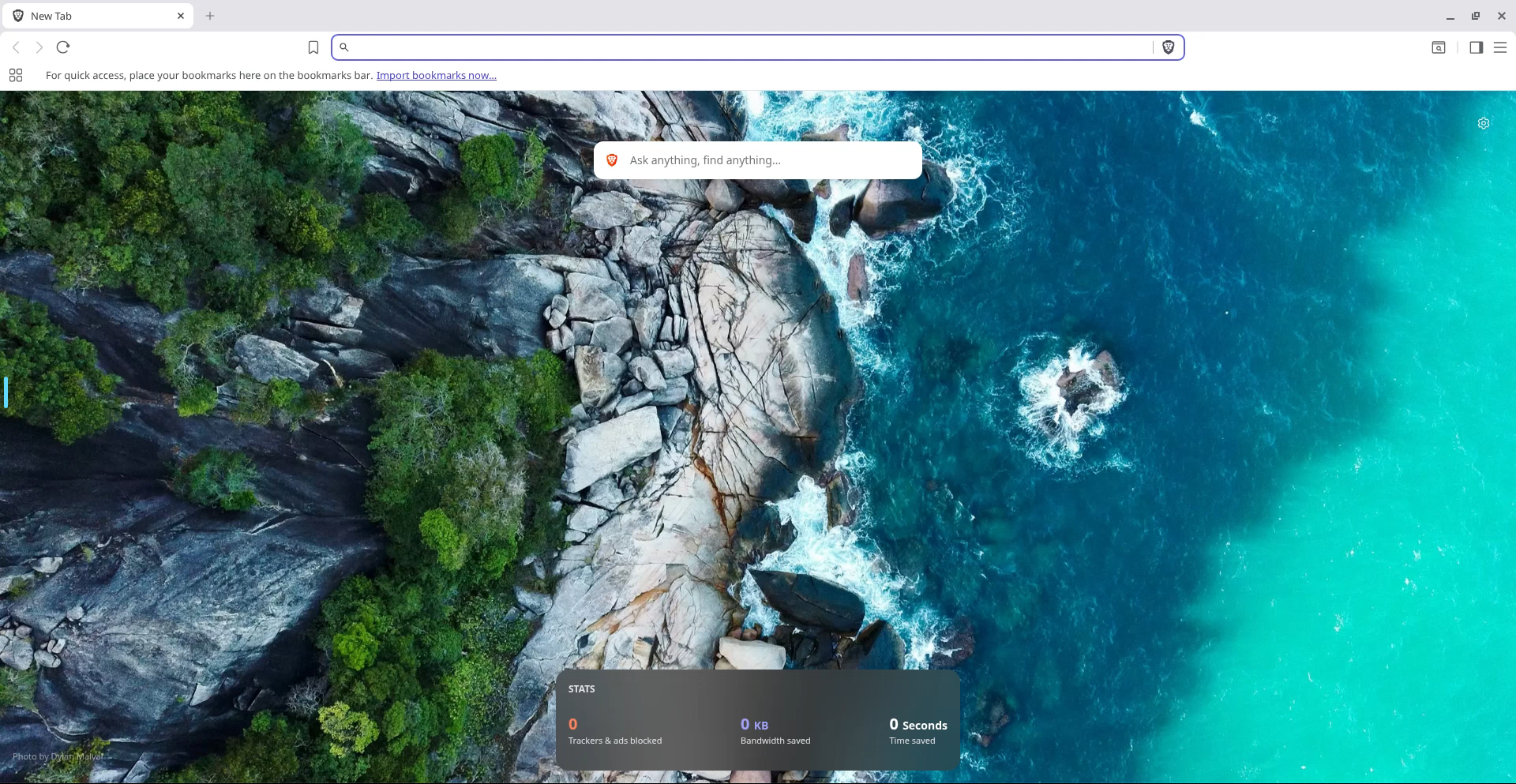Open the customize dashboard gear icon
1516x784 pixels.
click(x=1483, y=123)
